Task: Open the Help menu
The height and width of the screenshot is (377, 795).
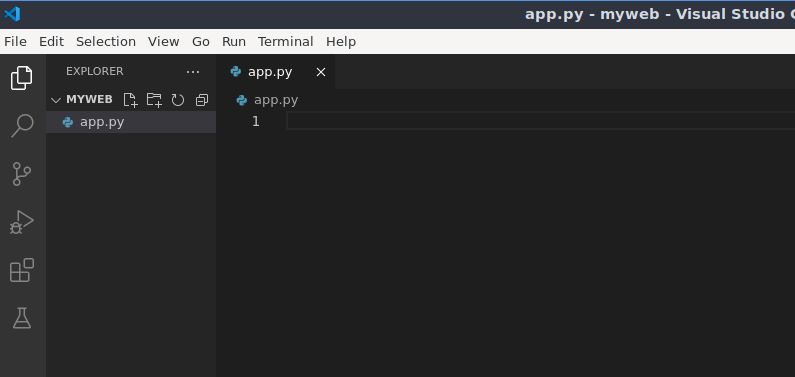Action: coord(341,42)
